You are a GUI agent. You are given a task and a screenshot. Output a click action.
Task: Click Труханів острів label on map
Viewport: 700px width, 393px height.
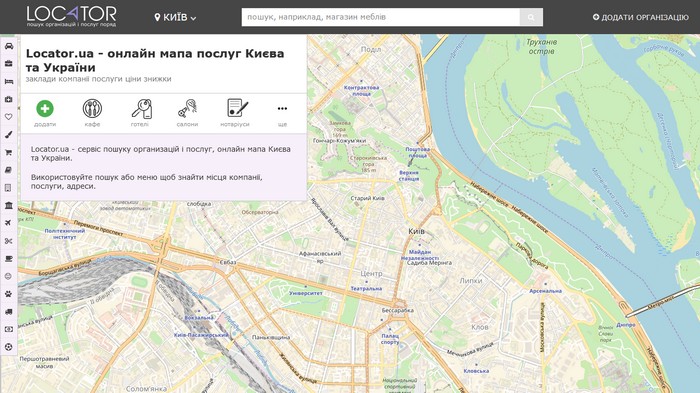click(542, 46)
